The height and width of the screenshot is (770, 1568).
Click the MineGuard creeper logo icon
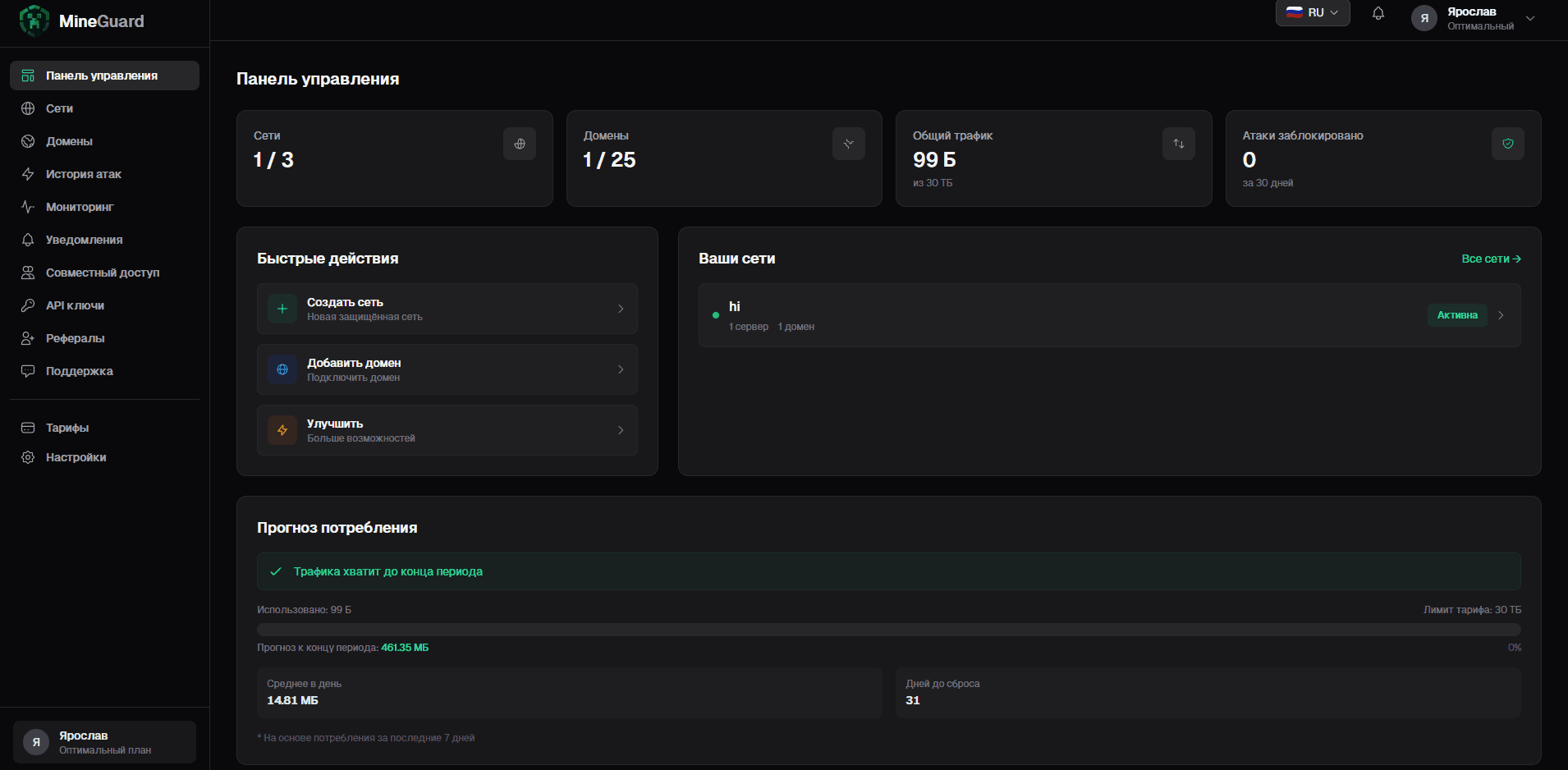(x=34, y=21)
